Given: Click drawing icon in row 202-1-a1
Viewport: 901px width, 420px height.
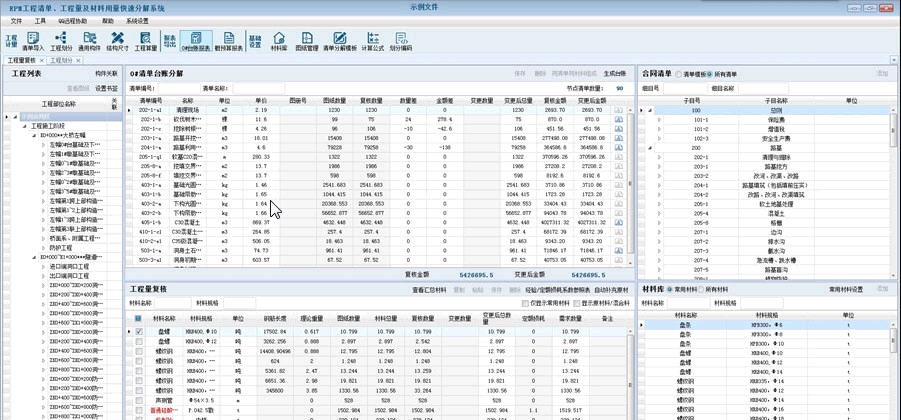Looking at the screenshot, I should (618, 110).
